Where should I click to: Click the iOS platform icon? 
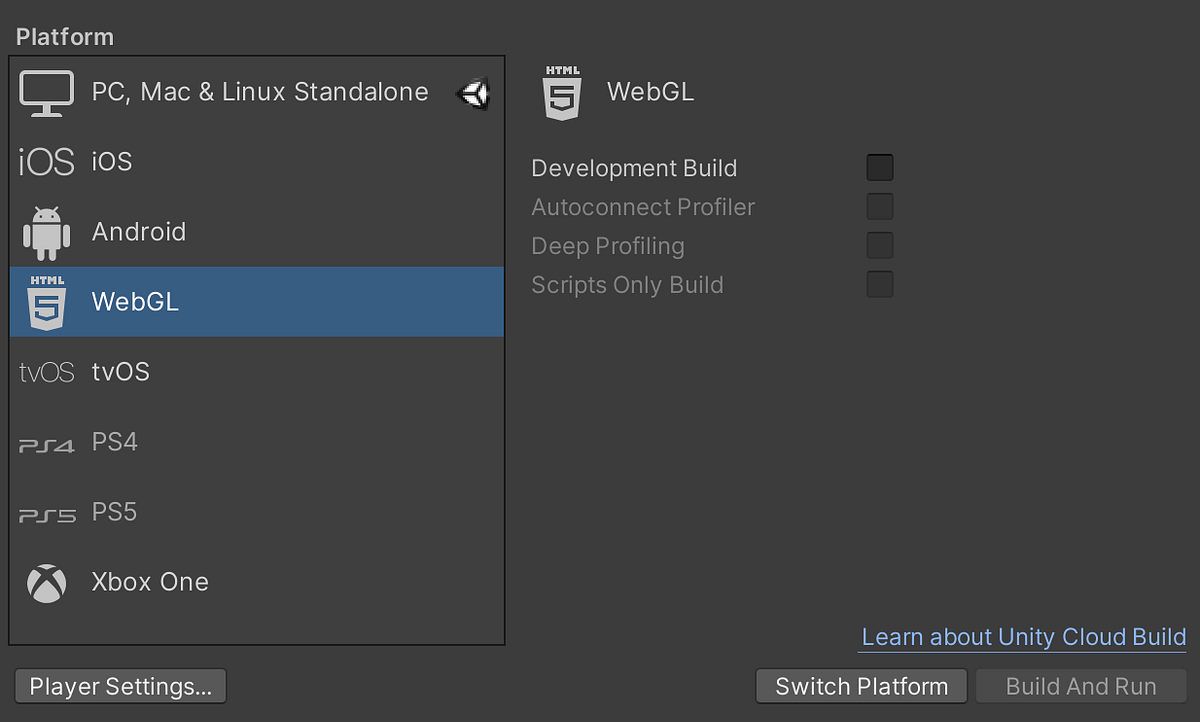click(x=46, y=162)
